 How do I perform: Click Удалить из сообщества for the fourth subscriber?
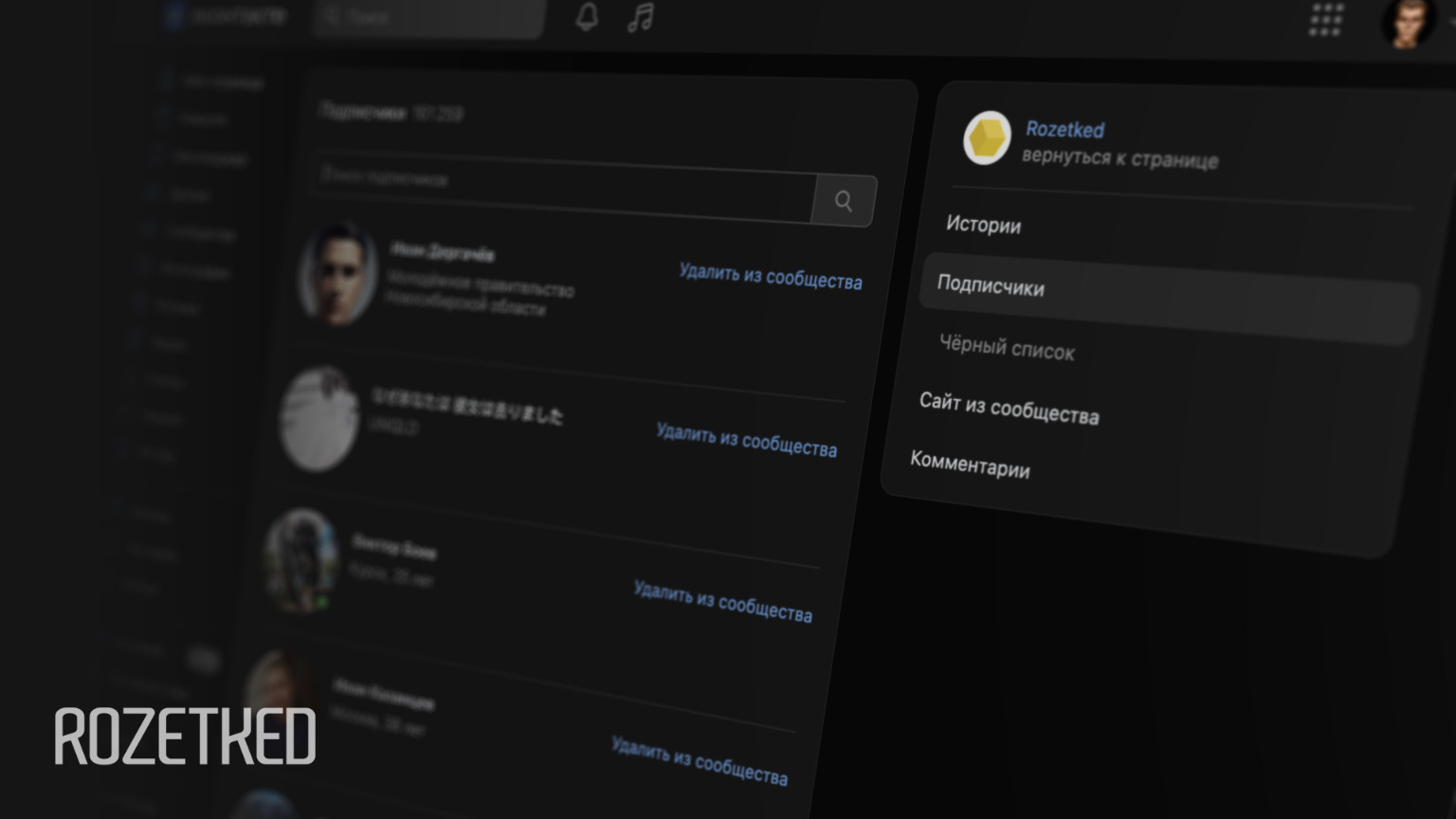[699, 761]
